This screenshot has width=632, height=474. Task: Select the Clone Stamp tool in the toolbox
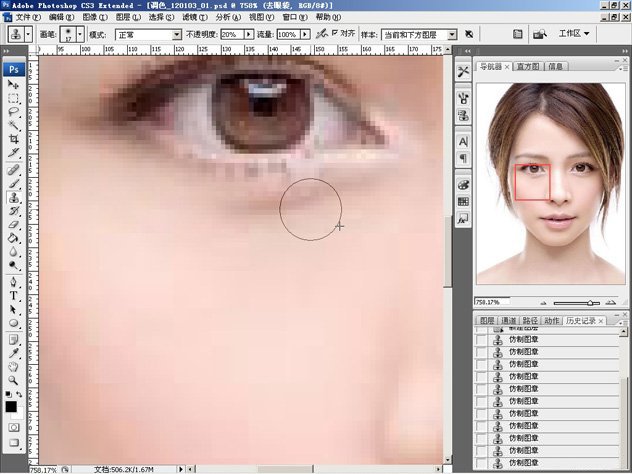click(x=14, y=197)
